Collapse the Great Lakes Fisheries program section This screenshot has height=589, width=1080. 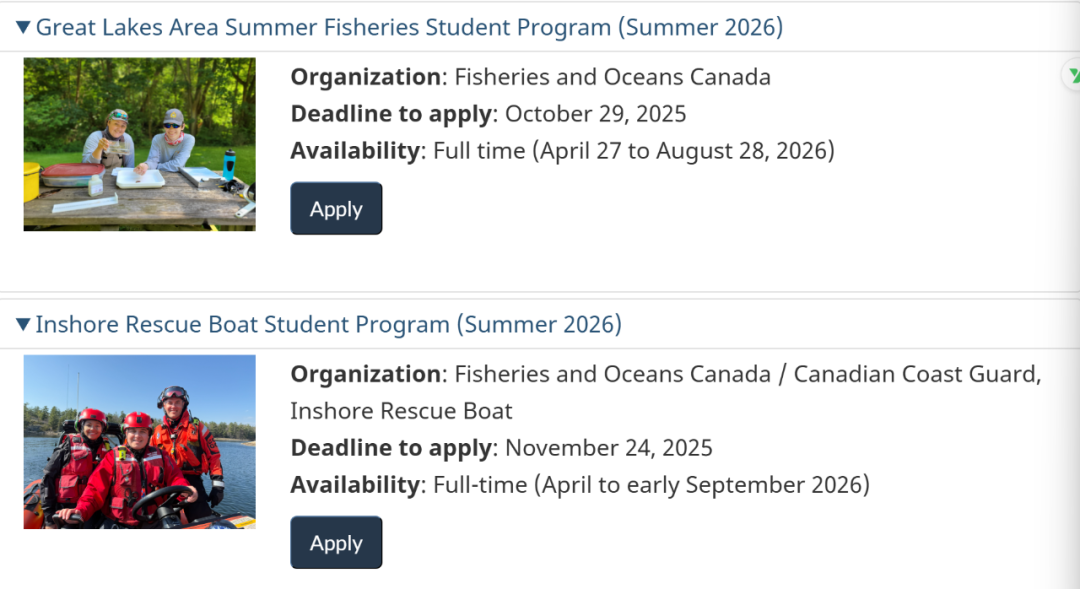click(x=24, y=28)
